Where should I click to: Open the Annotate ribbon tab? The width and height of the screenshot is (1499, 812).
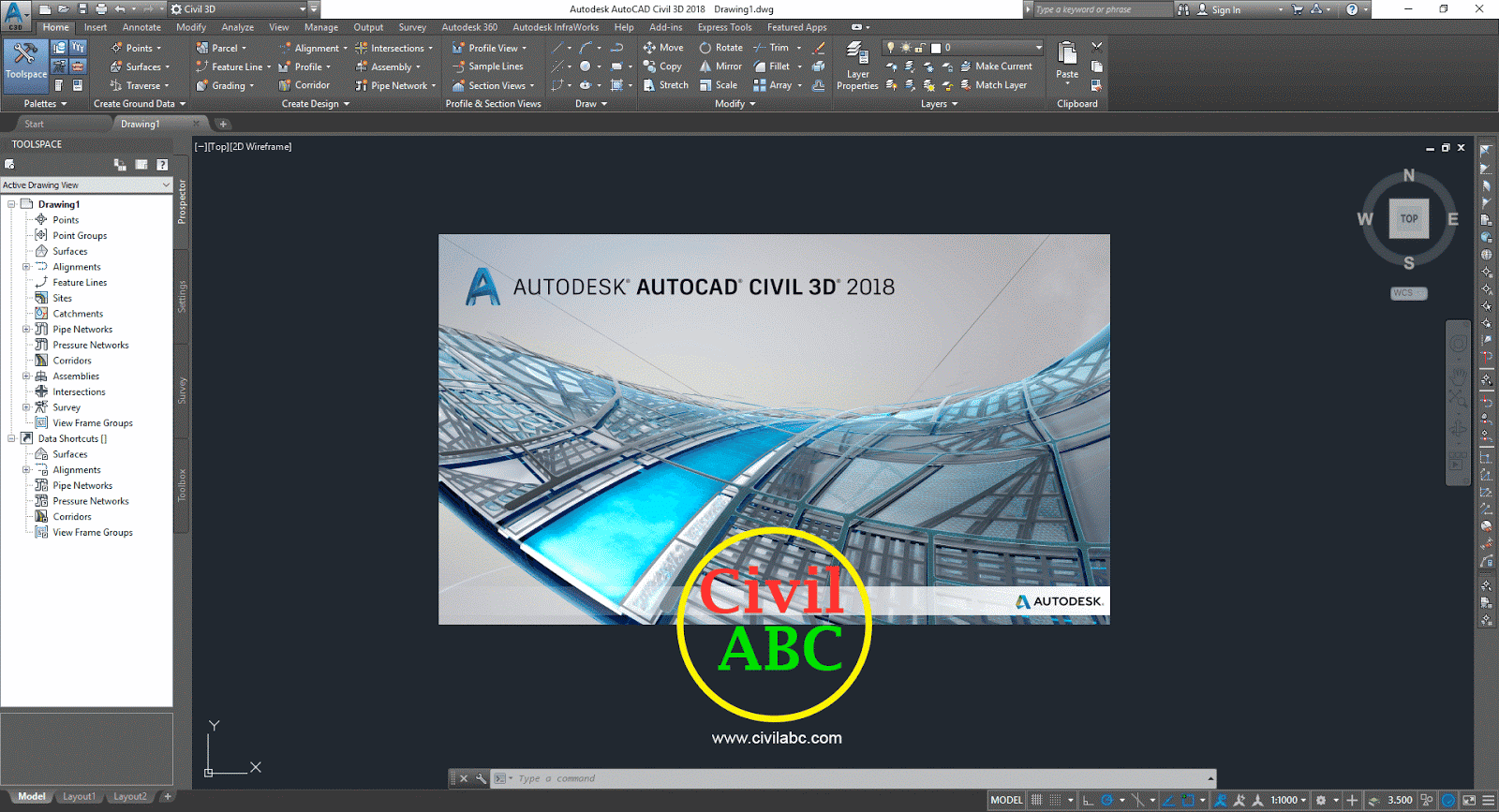(141, 27)
